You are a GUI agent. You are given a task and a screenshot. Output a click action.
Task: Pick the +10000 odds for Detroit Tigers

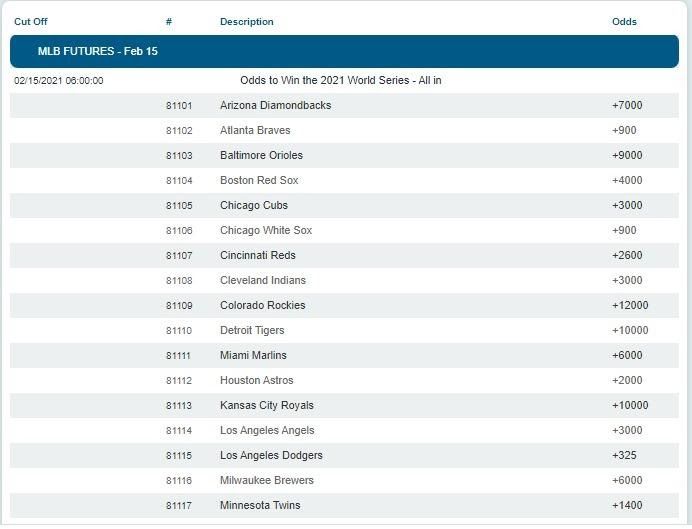tap(630, 330)
